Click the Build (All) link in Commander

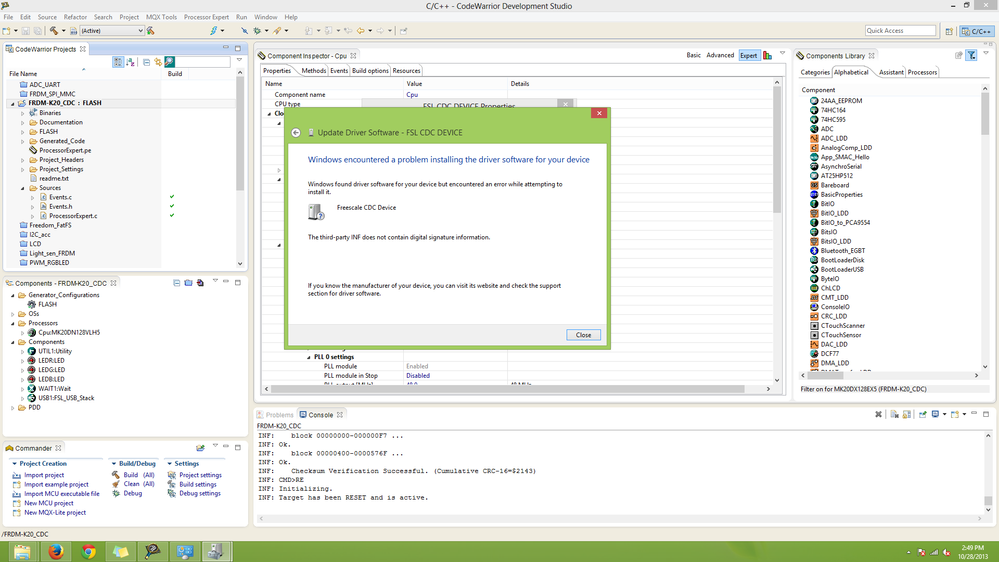pyautogui.click(x=138, y=475)
